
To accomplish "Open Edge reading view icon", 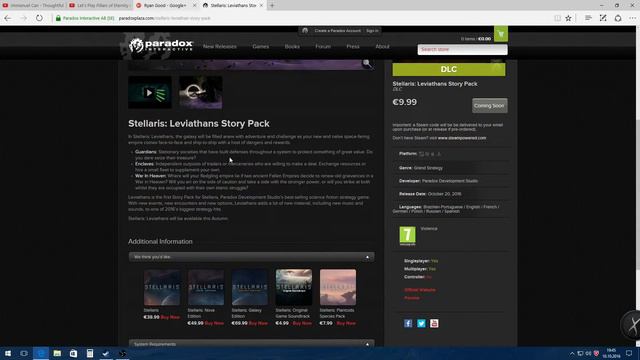I will pyautogui.click(x=557, y=18).
